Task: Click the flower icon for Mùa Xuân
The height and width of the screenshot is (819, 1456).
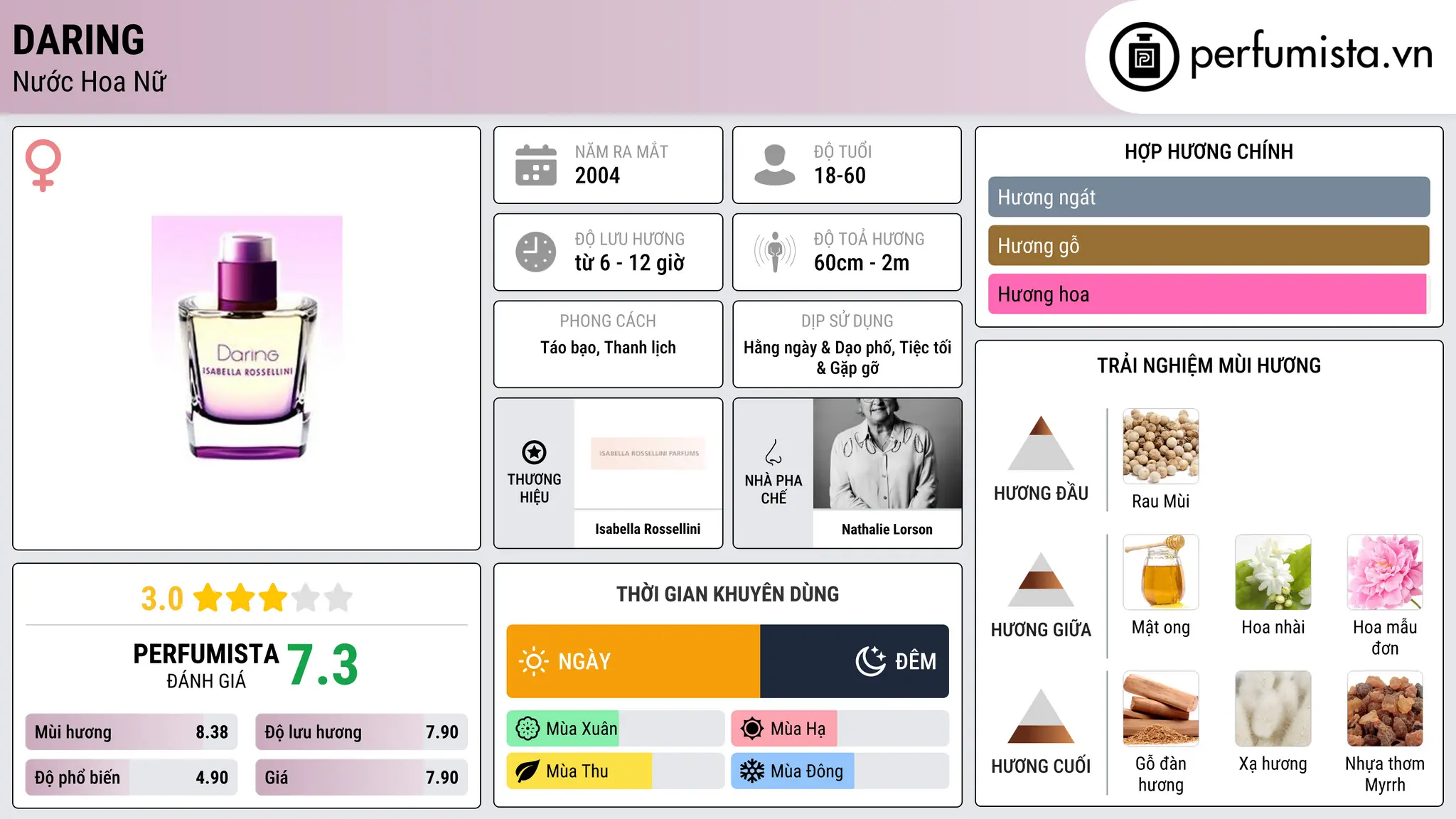Action: [x=528, y=729]
